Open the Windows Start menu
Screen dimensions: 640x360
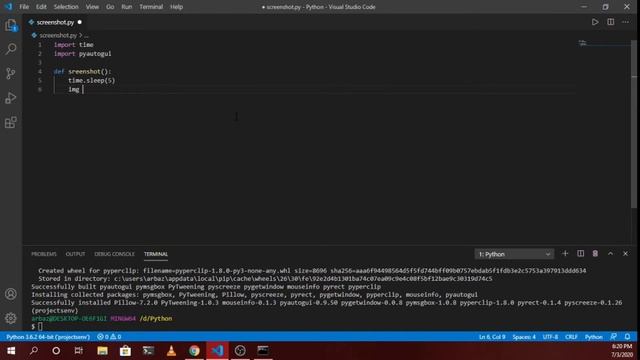(x=11, y=351)
